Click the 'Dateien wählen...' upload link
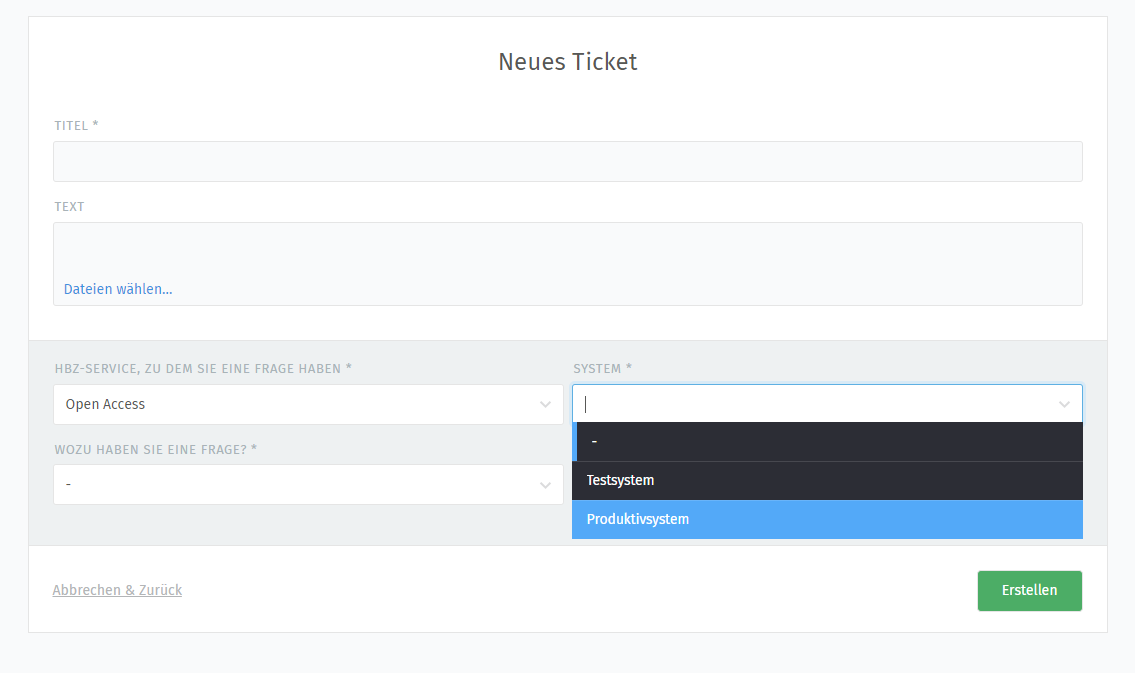This screenshot has width=1135, height=673. tap(118, 289)
